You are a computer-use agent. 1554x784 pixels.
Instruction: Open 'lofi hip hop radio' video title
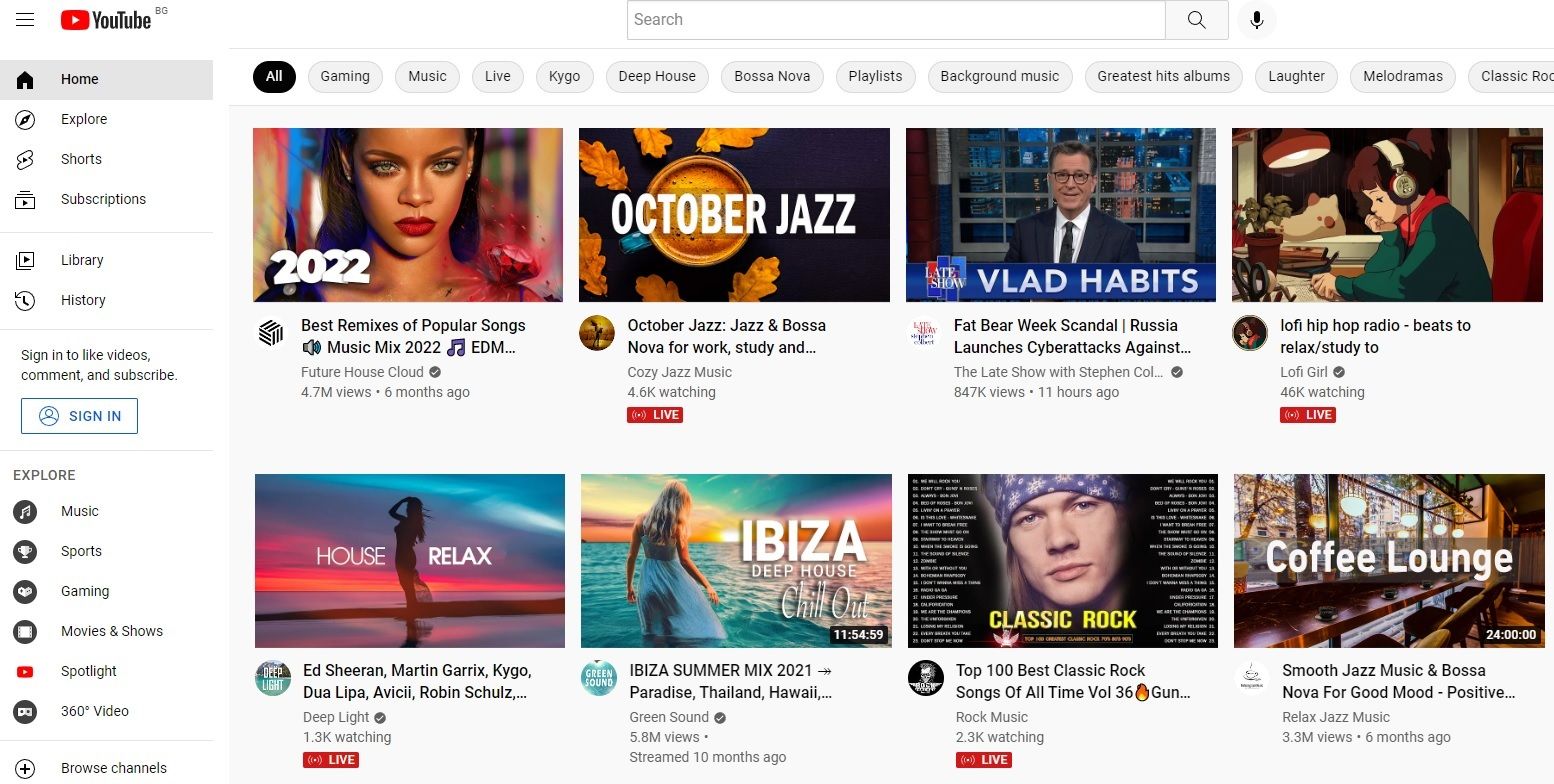click(x=1375, y=337)
